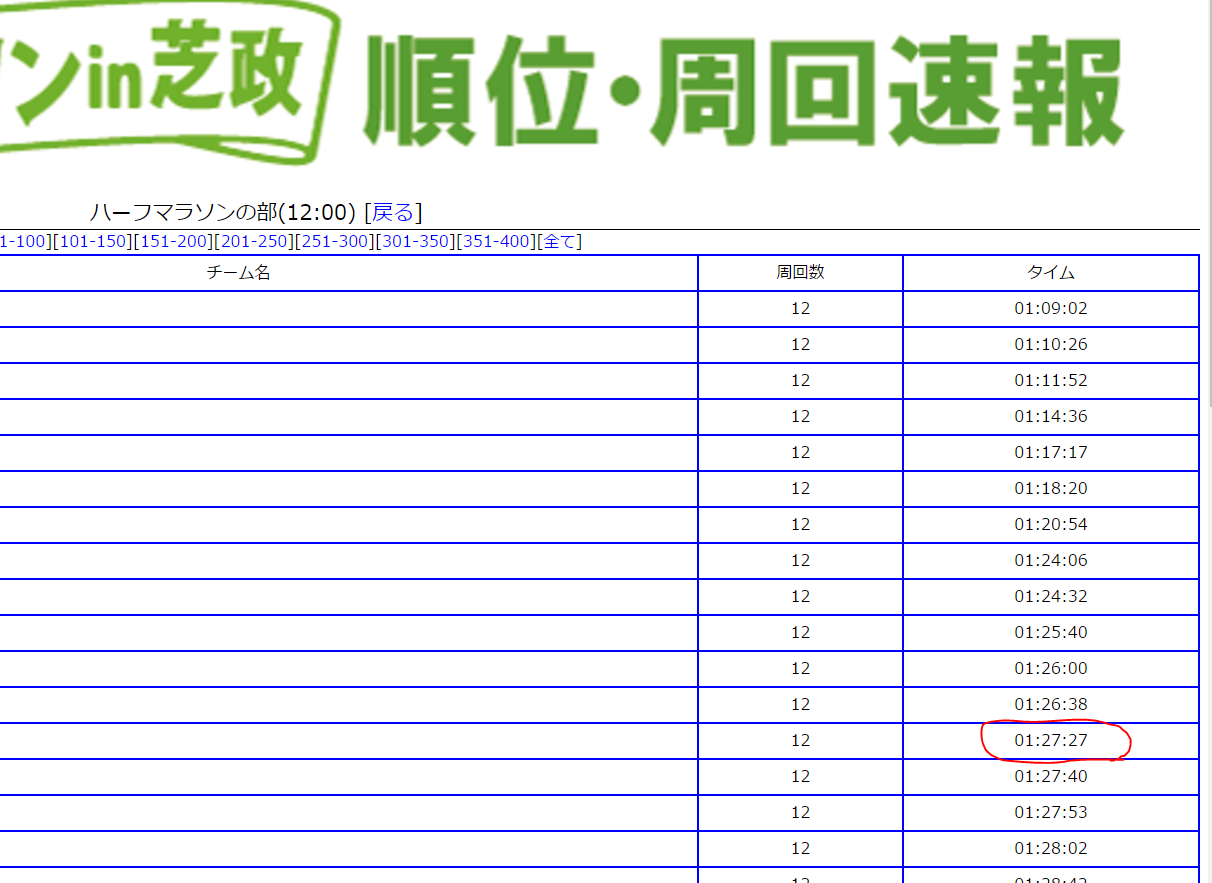Select the time 01:10:26 cell
Image resolution: width=1212 pixels, height=883 pixels.
tap(1051, 345)
